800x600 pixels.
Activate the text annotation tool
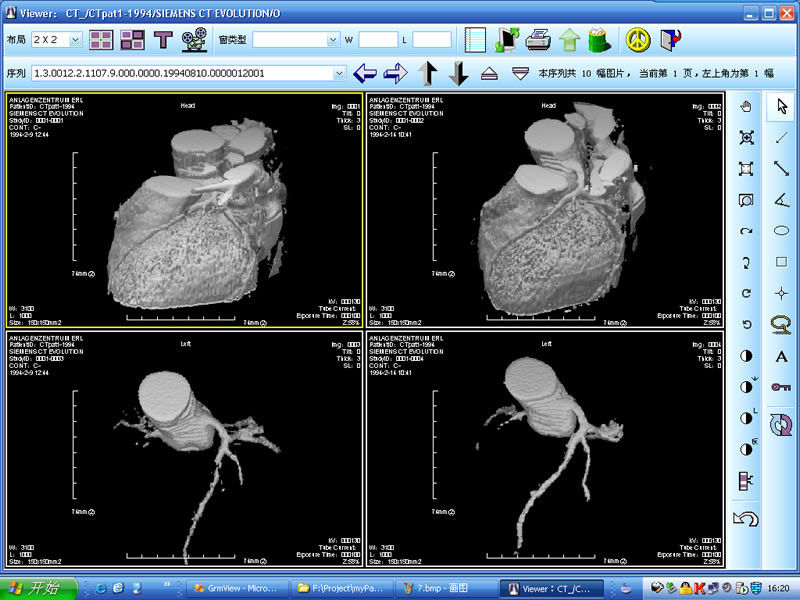[781, 356]
